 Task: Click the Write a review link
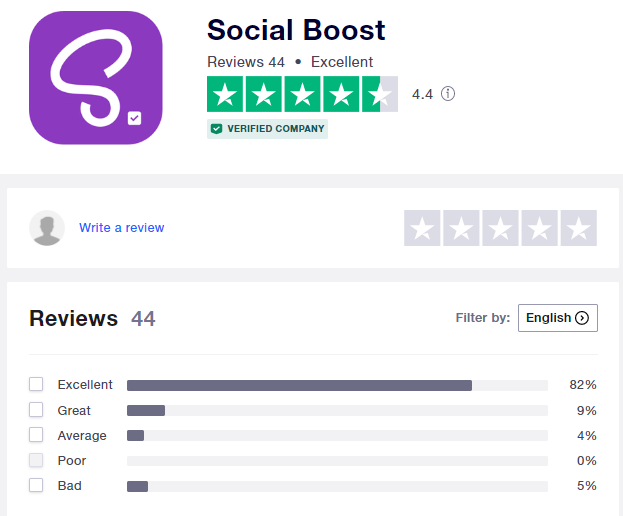coord(122,228)
